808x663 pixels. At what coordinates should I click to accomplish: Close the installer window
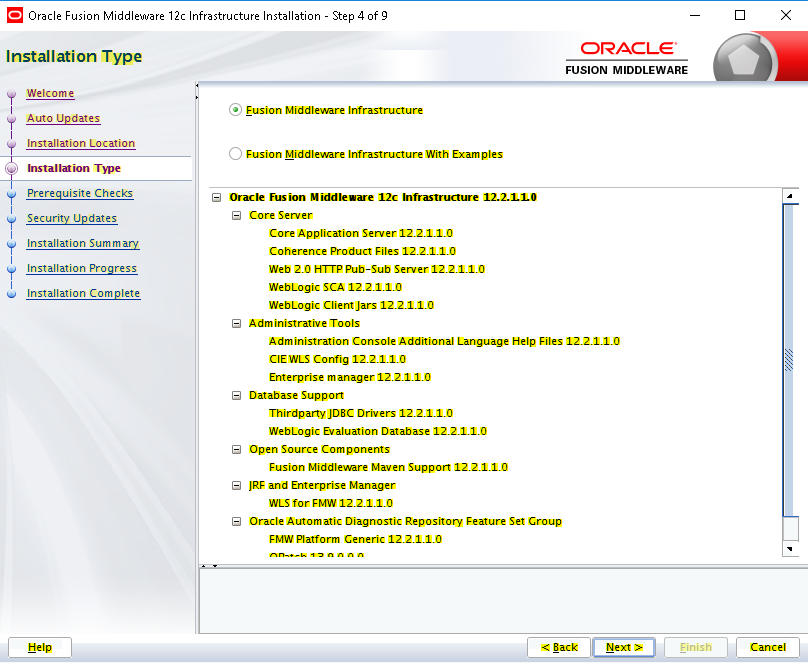pos(786,15)
